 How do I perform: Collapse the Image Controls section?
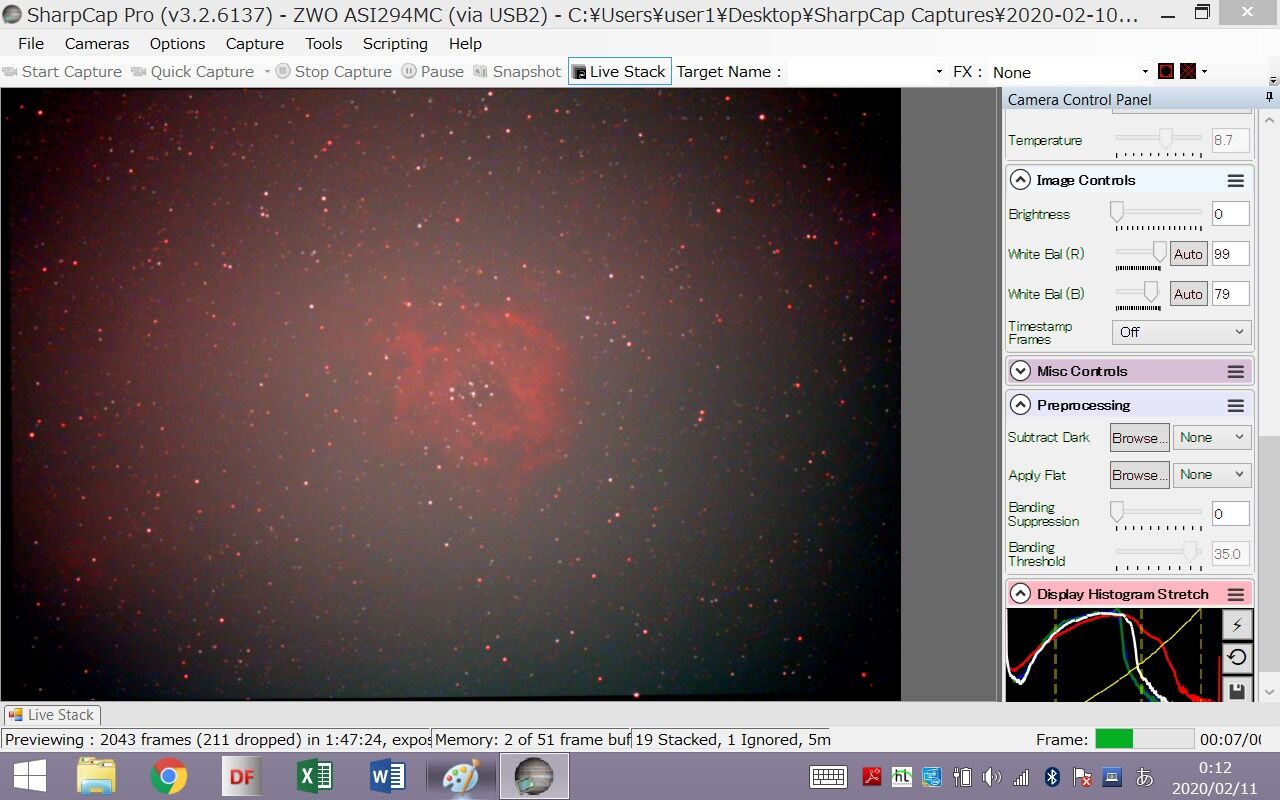click(1020, 180)
